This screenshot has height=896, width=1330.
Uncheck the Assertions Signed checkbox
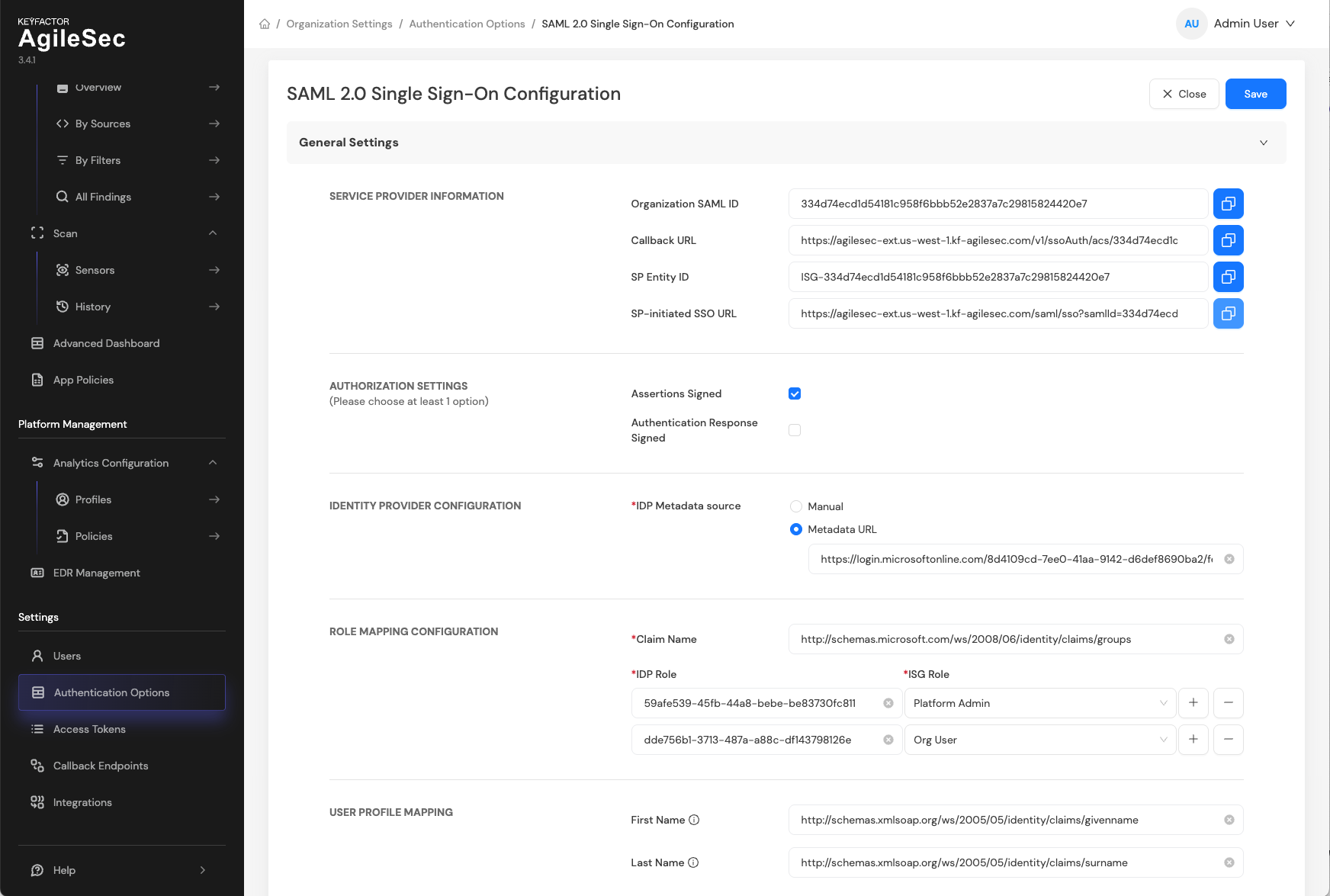795,393
